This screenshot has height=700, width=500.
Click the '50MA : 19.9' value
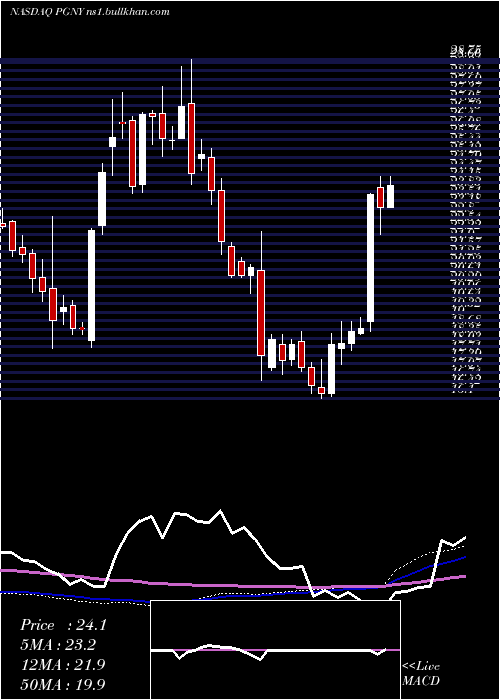point(63,684)
